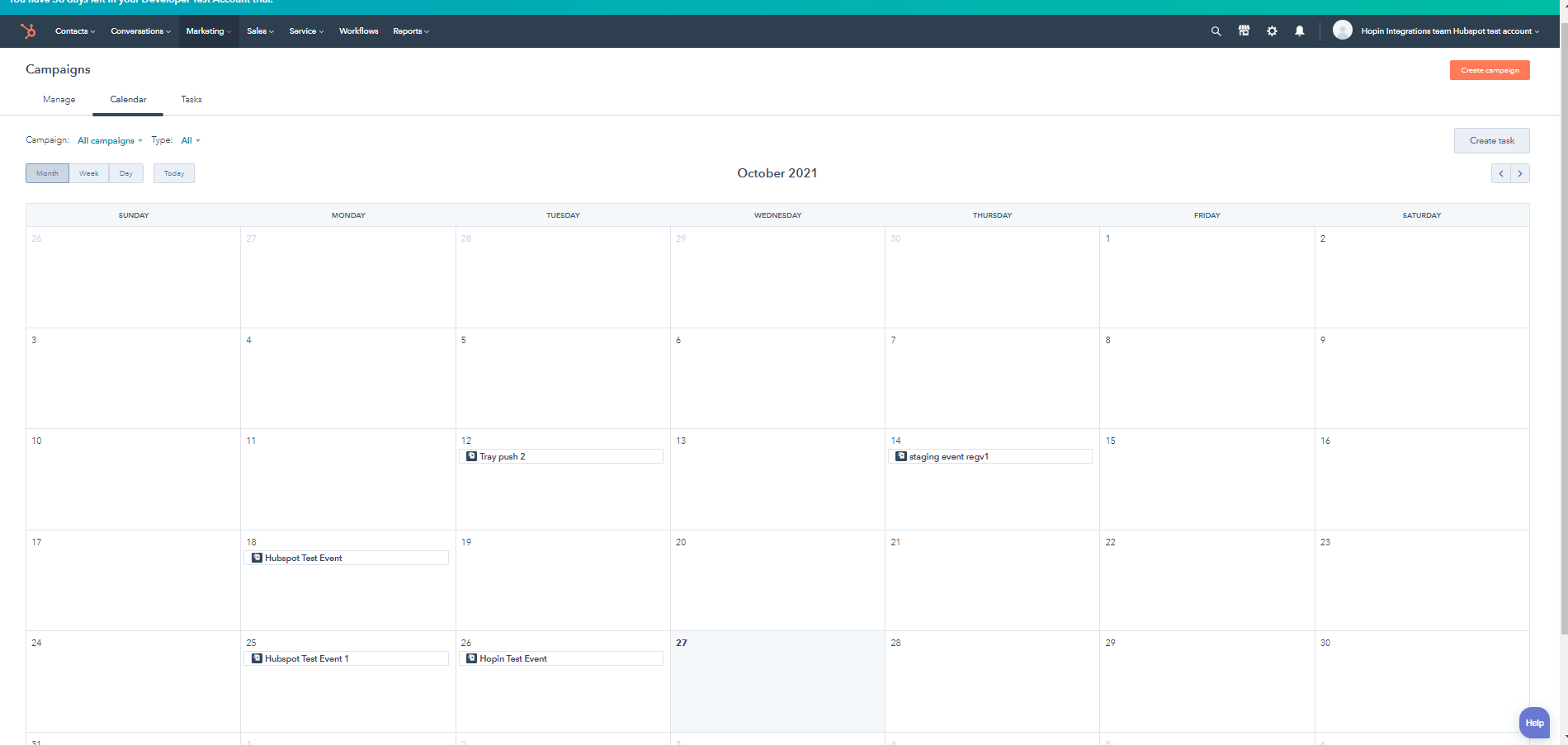
Task: Click the Campaigns page title
Action: [58, 69]
